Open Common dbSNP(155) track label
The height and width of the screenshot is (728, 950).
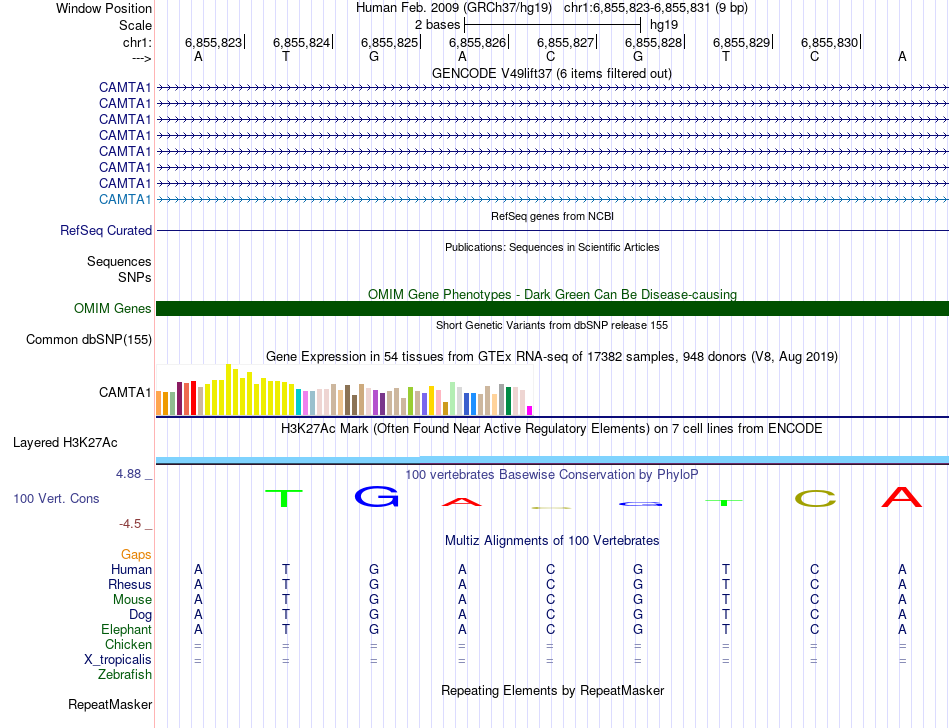point(88,340)
